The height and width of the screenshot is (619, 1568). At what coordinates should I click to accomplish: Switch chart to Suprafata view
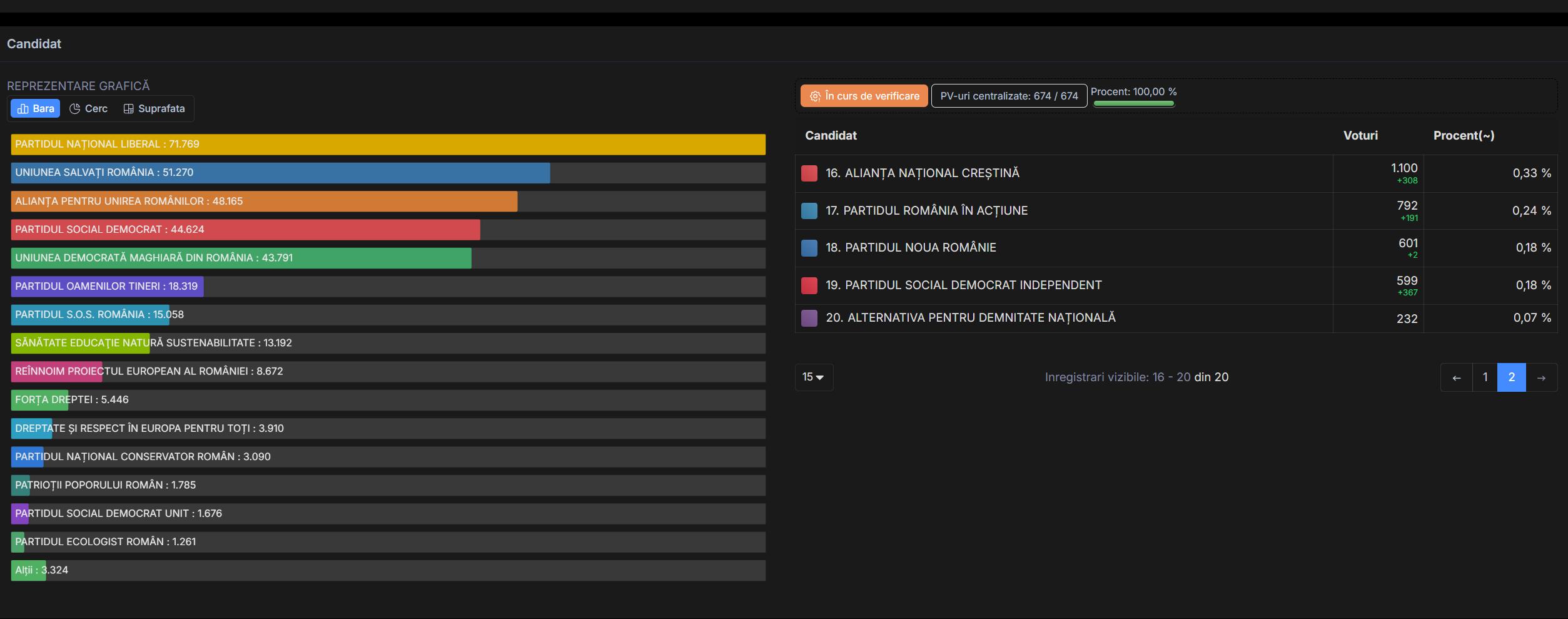[154, 109]
